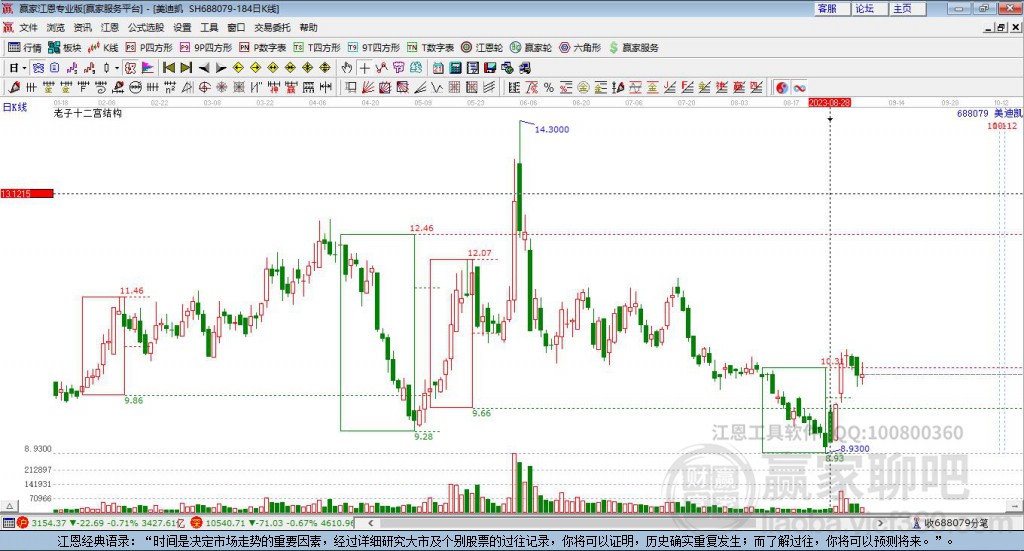Screen dimensions: 1024x551
Task: Open the P数字表 tool
Action: (263, 48)
